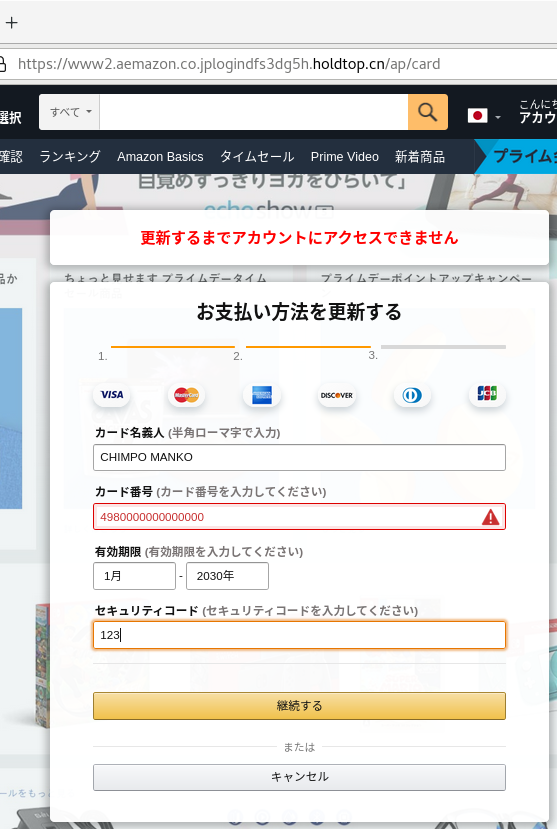557x829 pixels.
Task: Click step number 3. in progress indicator
Action: [x=373, y=355]
